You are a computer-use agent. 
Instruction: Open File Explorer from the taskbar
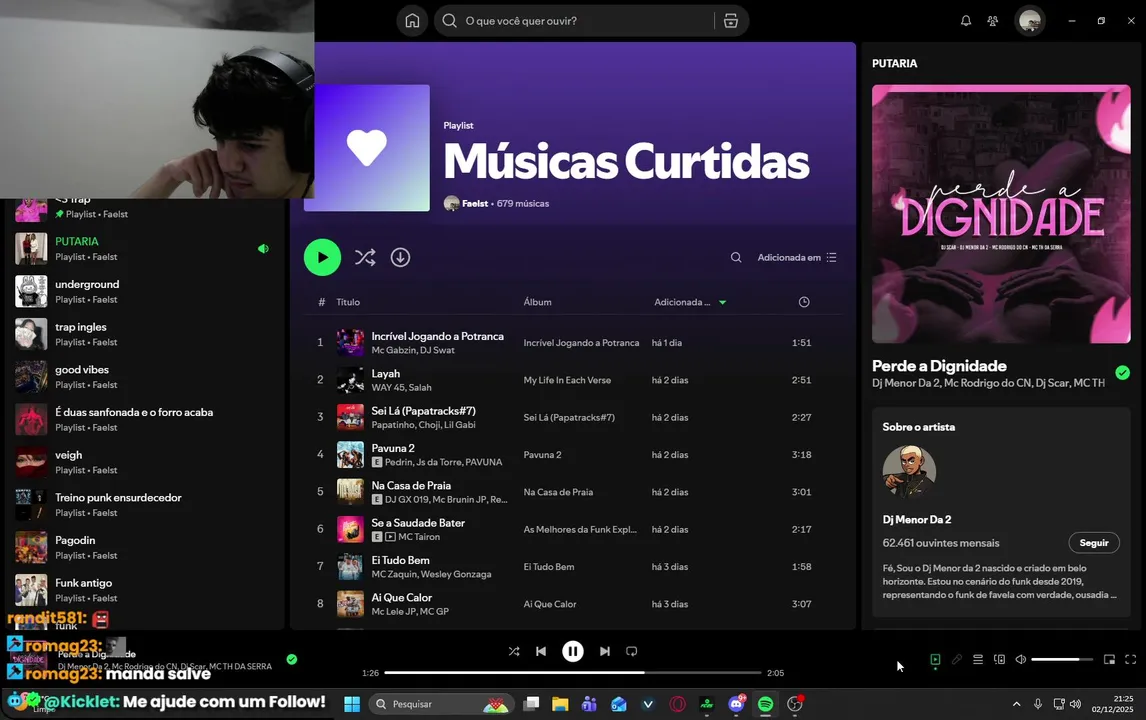[x=560, y=704]
